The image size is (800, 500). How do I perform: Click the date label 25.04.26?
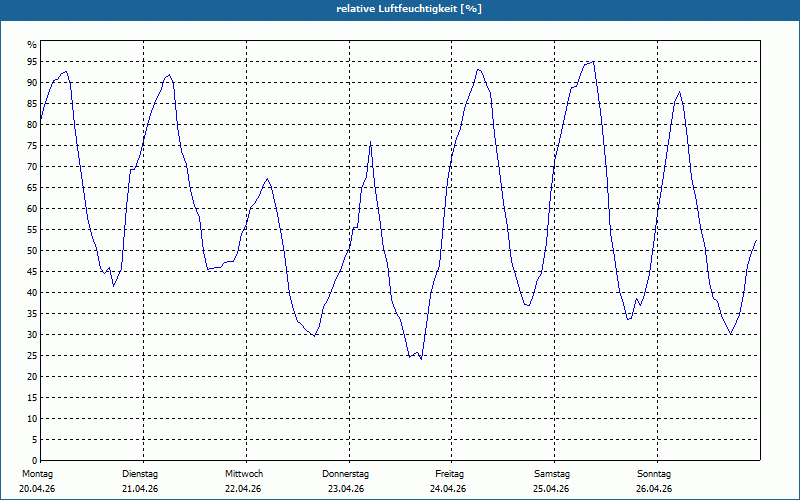551,489
